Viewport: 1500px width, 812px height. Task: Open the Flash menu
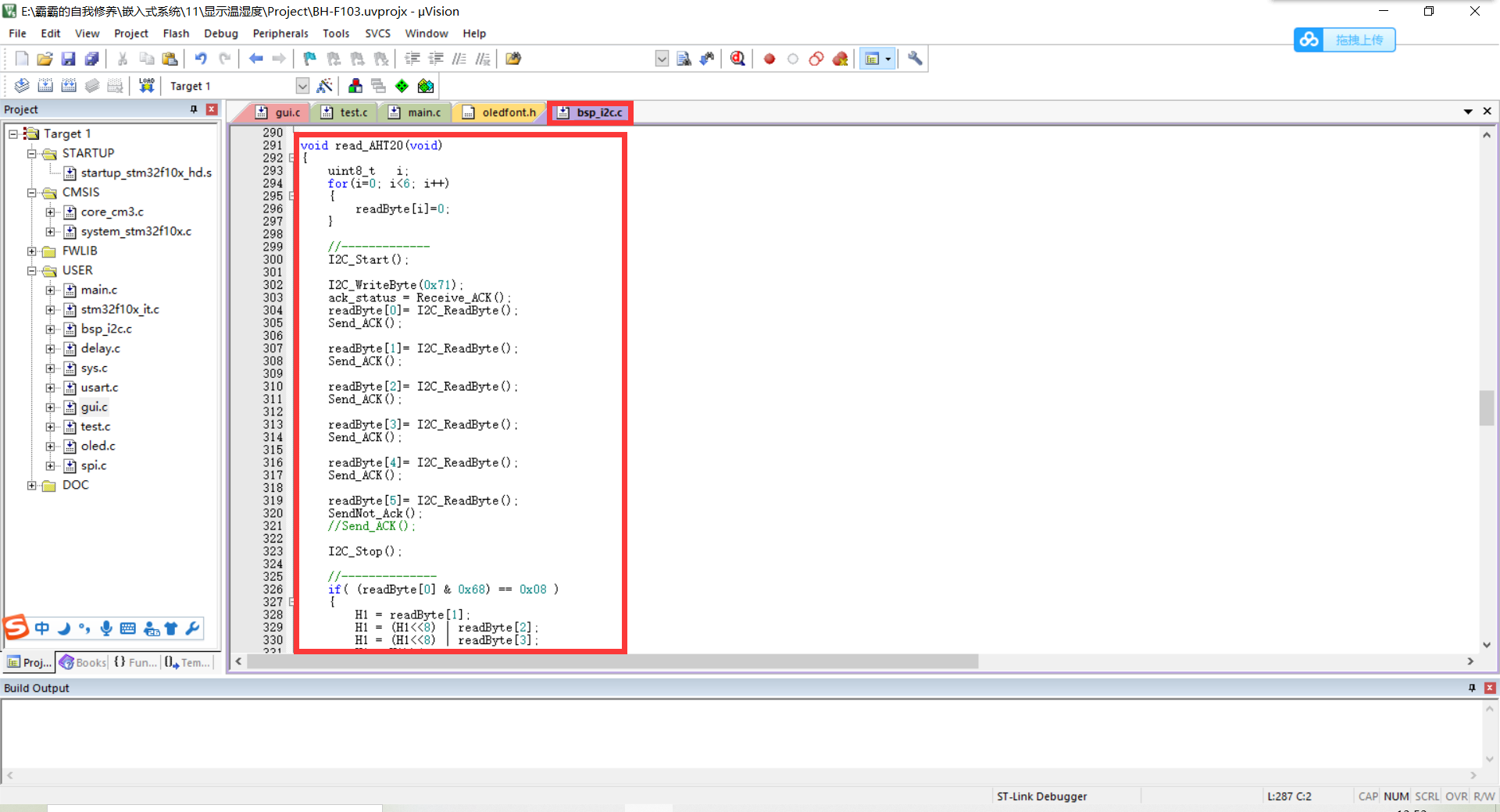click(x=176, y=34)
